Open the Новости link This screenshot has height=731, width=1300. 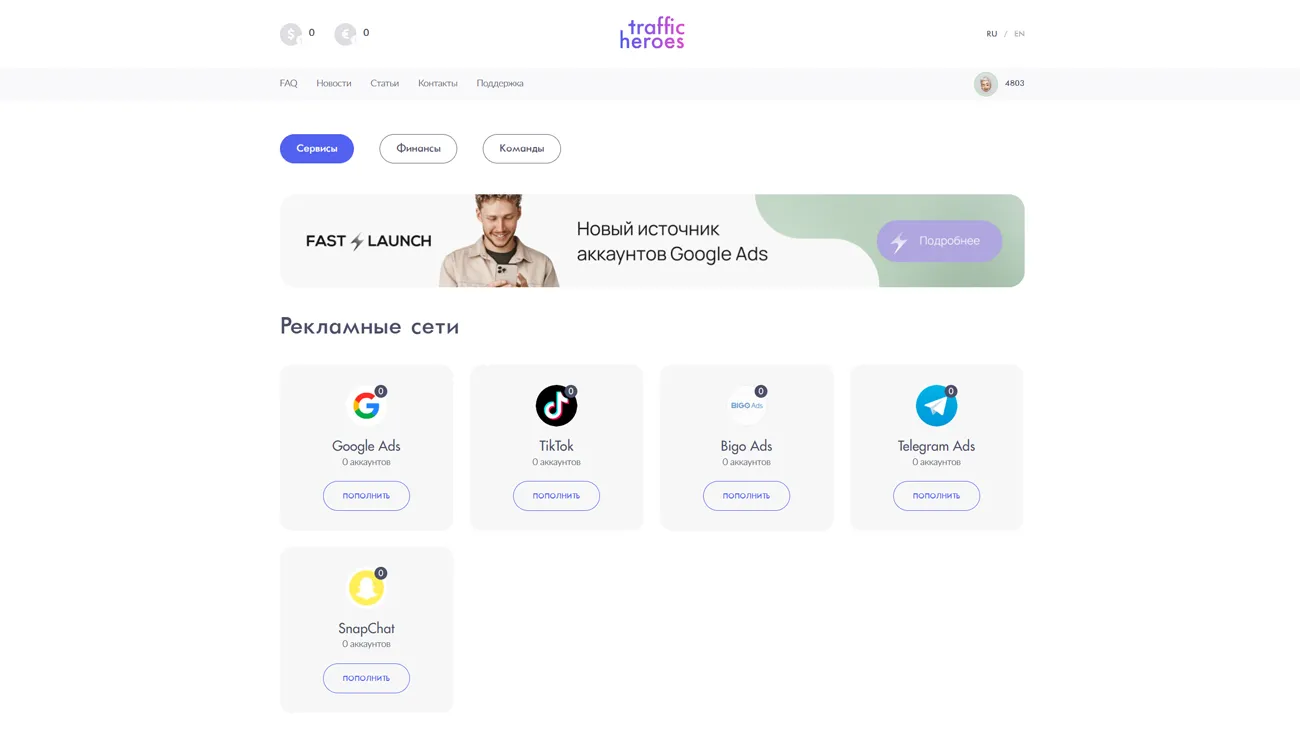pyautogui.click(x=334, y=84)
